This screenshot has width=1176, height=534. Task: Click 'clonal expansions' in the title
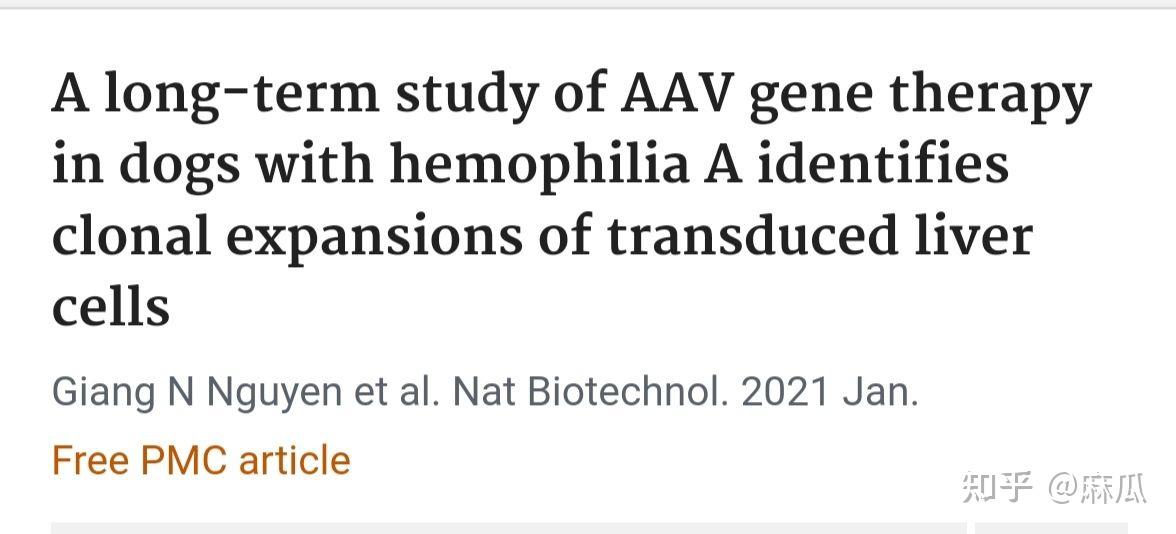[x=286, y=237]
